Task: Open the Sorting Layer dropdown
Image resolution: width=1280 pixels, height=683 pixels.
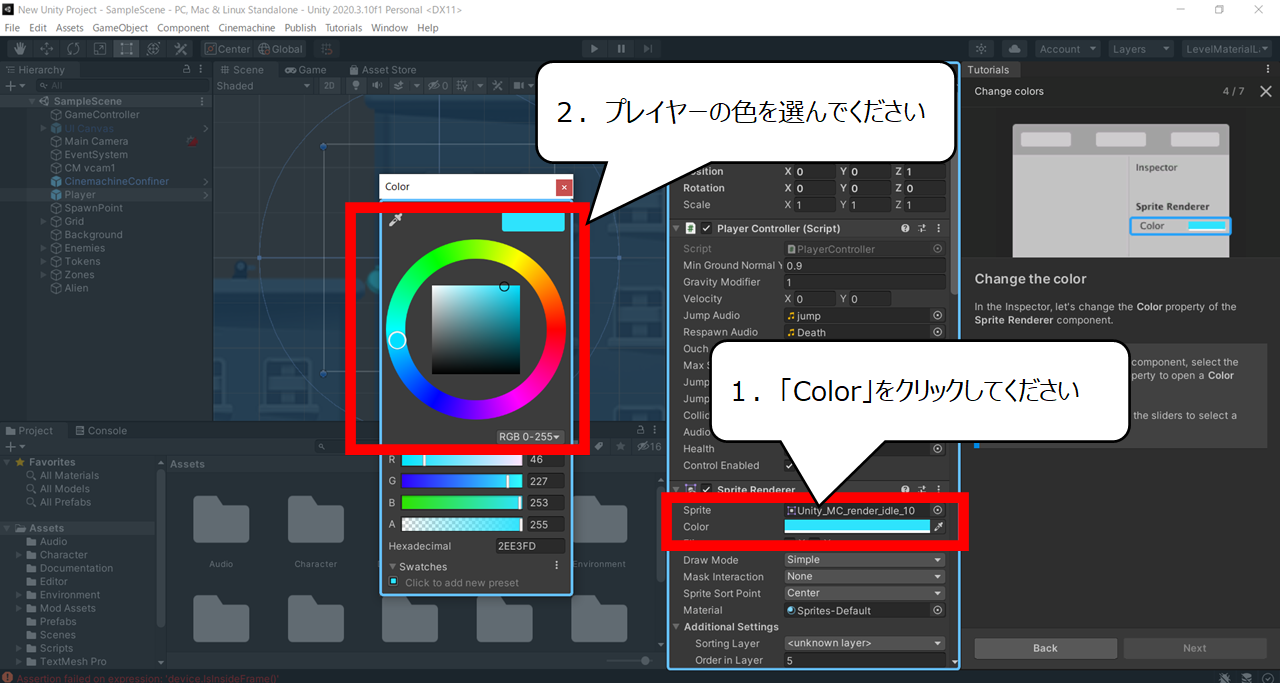Action: tap(864, 644)
